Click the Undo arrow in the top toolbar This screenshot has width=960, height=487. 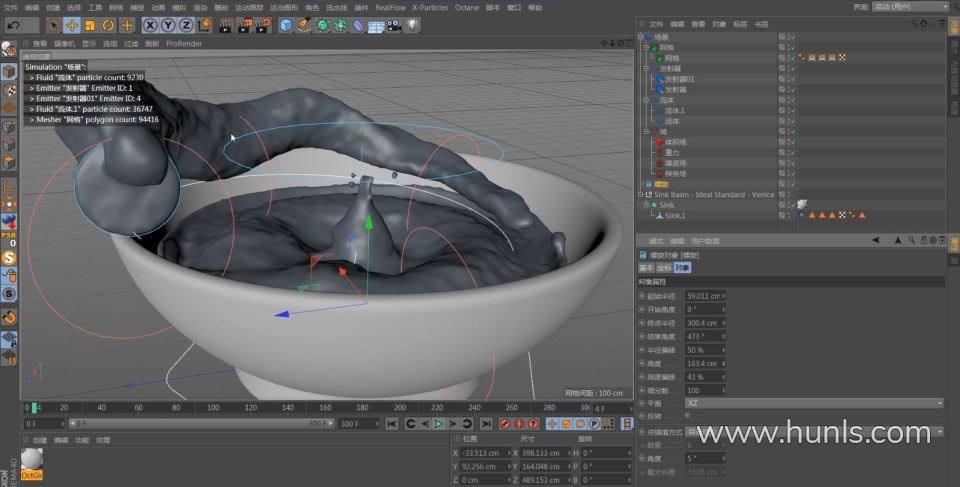point(14,25)
